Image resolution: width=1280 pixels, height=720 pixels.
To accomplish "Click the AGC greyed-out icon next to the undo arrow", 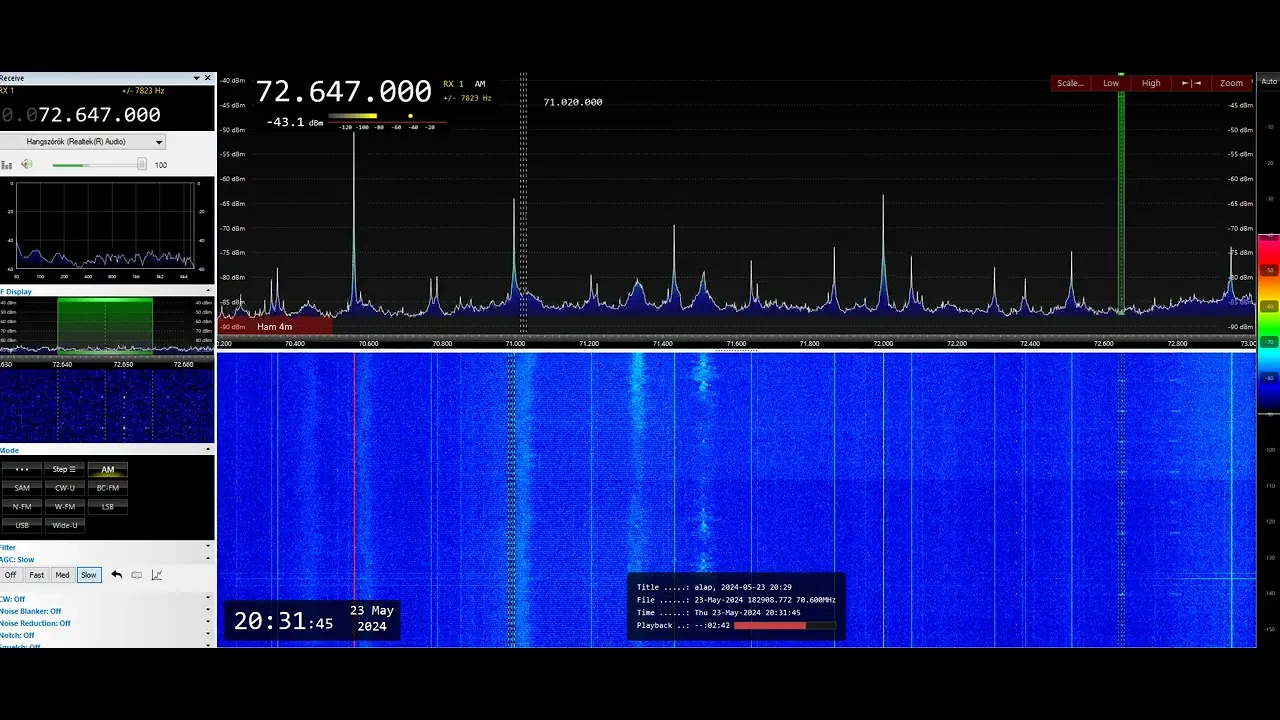I will point(136,575).
